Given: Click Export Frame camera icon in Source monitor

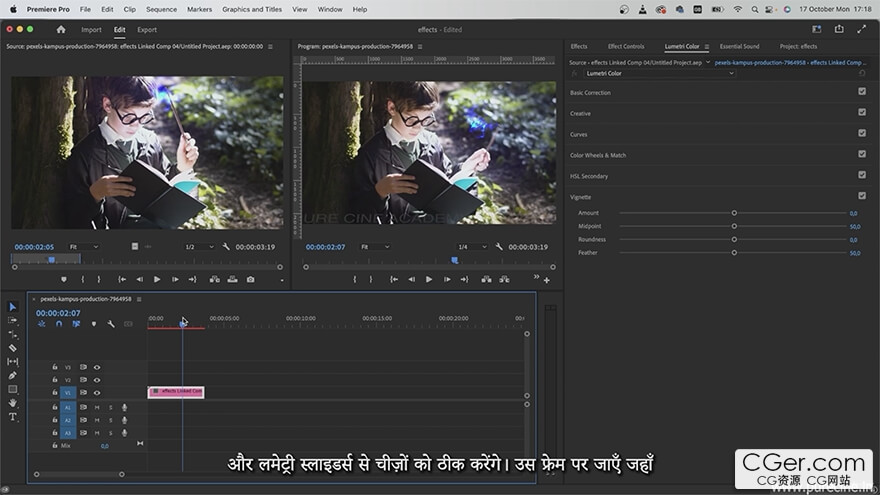Looking at the screenshot, I should click(x=250, y=280).
